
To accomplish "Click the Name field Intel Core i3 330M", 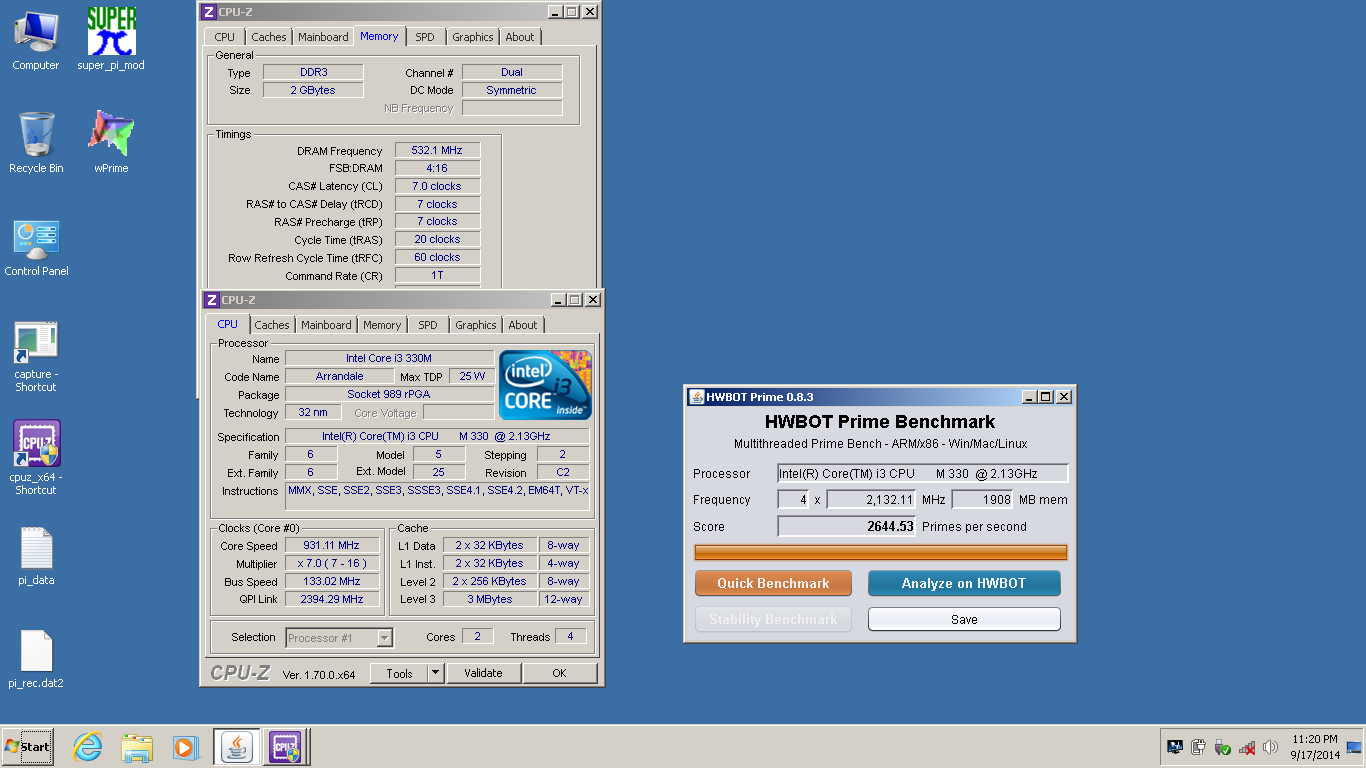I will [389, 358].
